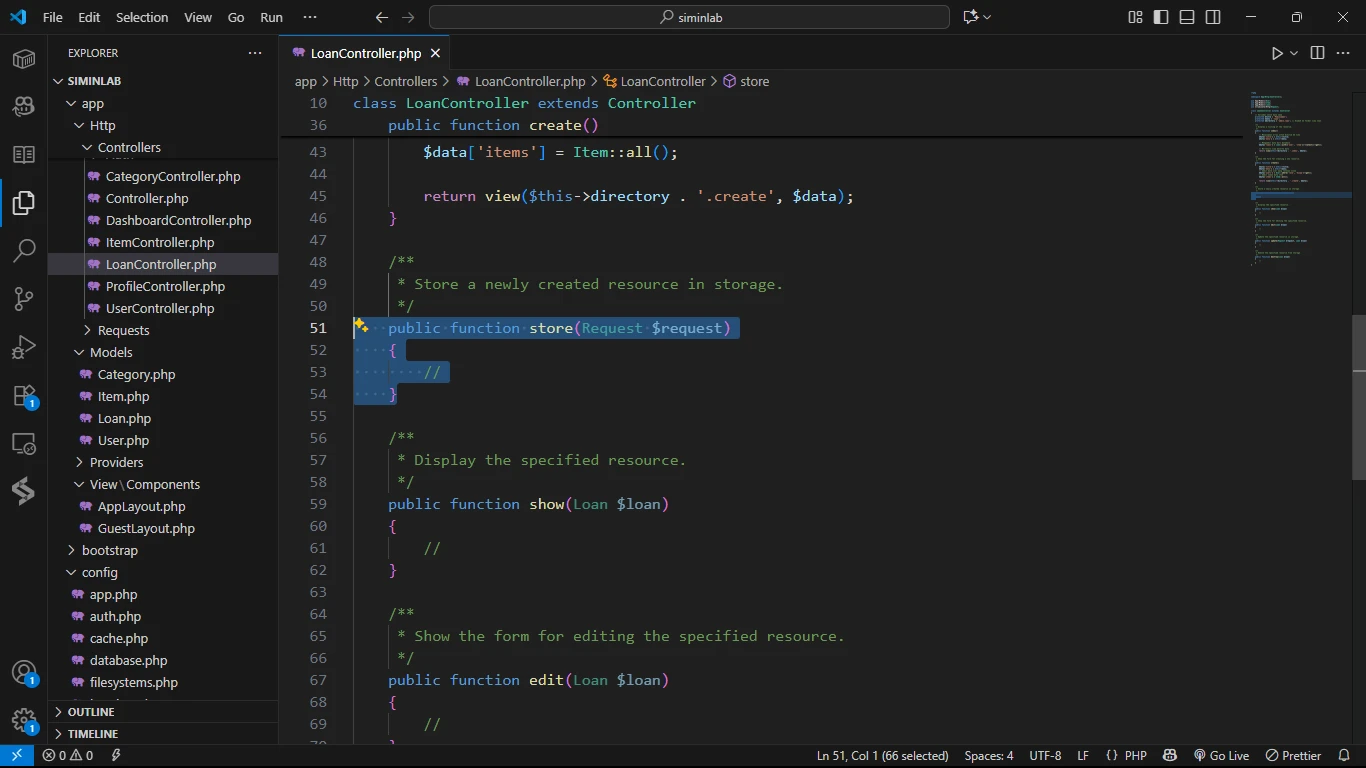The height and width of the screenshot is (768, 1366).
Task: Split the editor to the right
Action: pos(1317,53)
